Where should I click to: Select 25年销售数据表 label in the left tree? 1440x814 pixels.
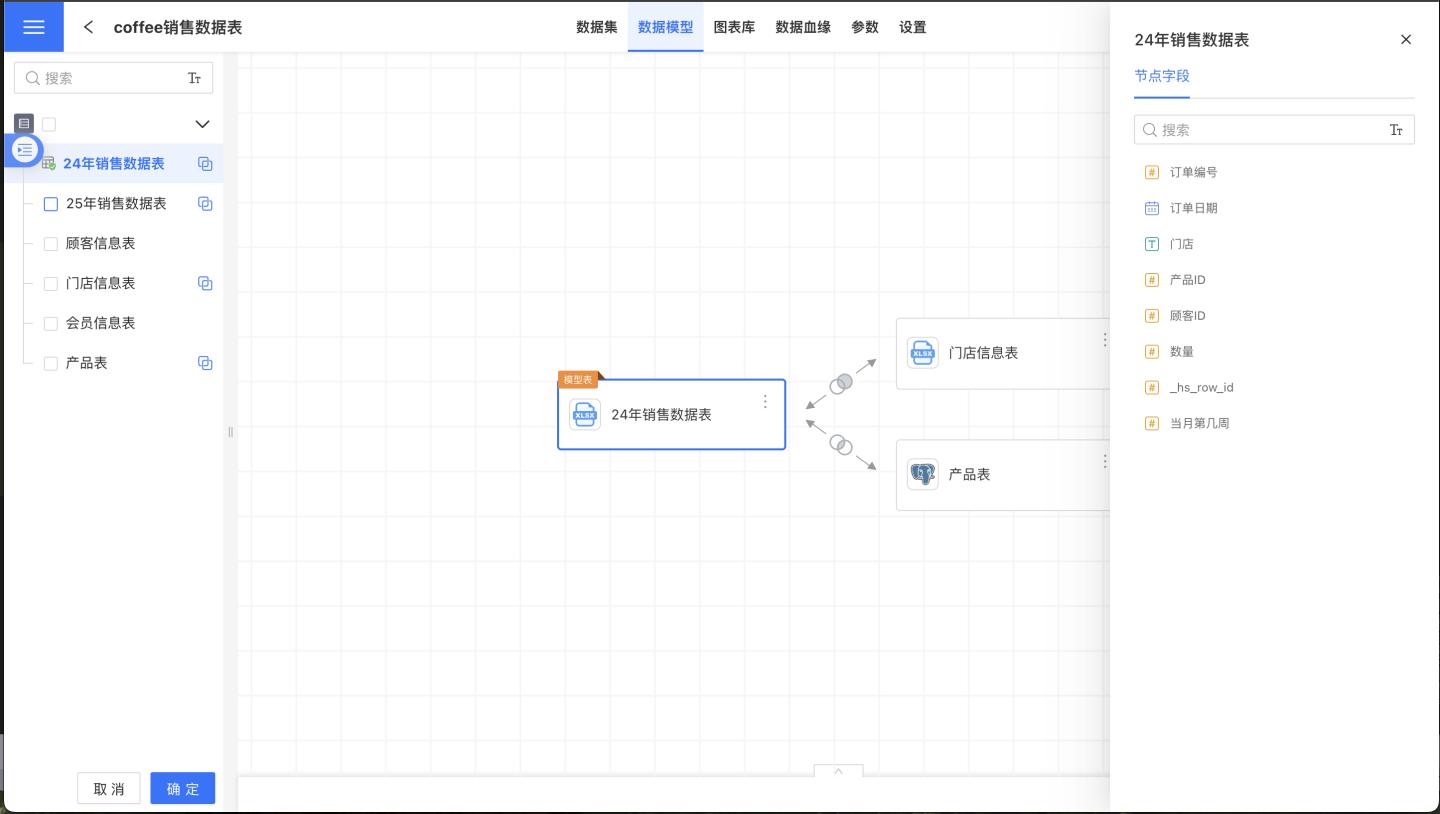click(116, 204)
